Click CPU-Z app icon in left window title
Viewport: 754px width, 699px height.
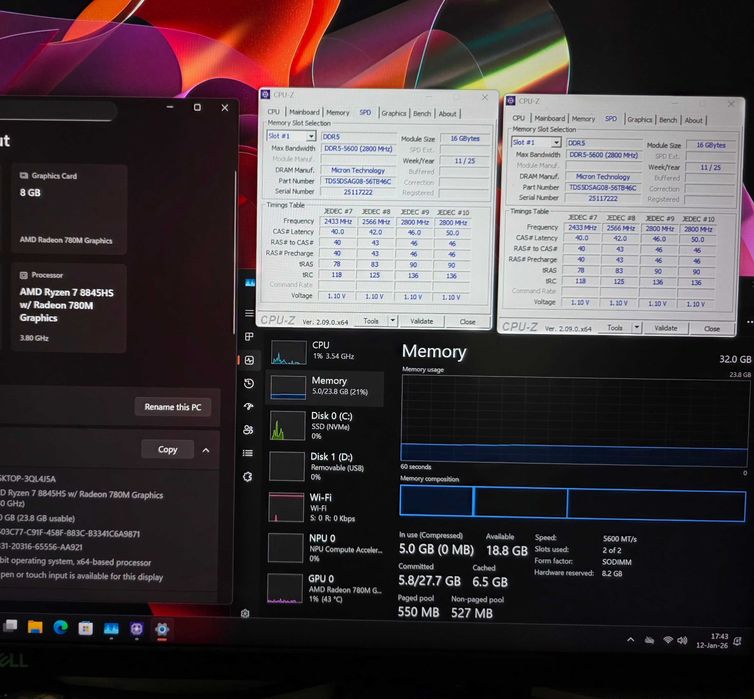point(265,94)
